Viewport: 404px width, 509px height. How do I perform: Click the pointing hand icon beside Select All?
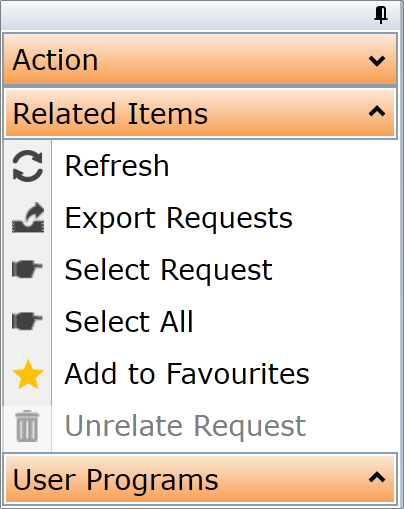pyautogui.click(x=27, y=321)
